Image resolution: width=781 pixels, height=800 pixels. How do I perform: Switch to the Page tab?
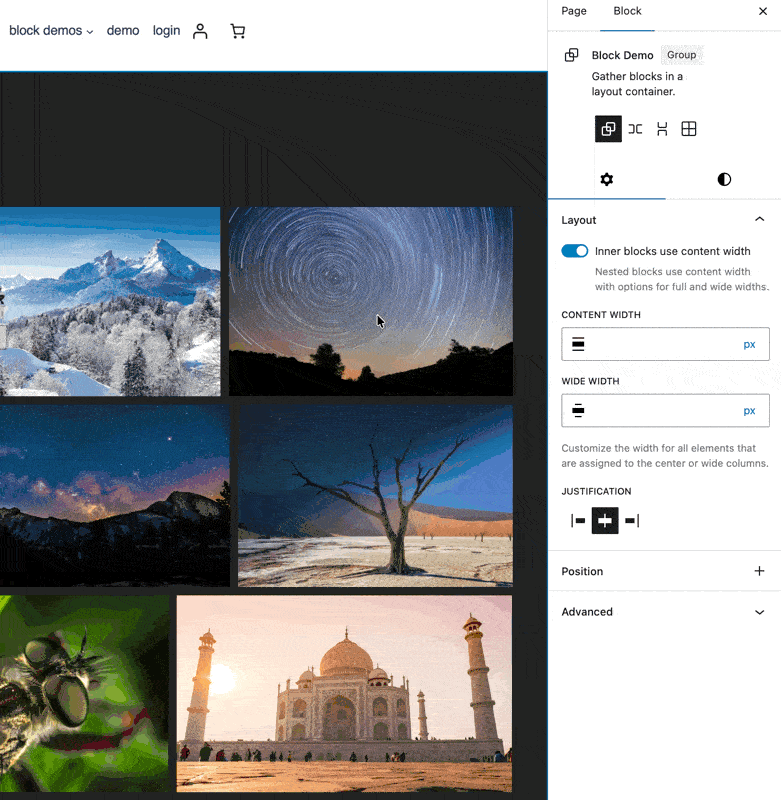(574, 11)
